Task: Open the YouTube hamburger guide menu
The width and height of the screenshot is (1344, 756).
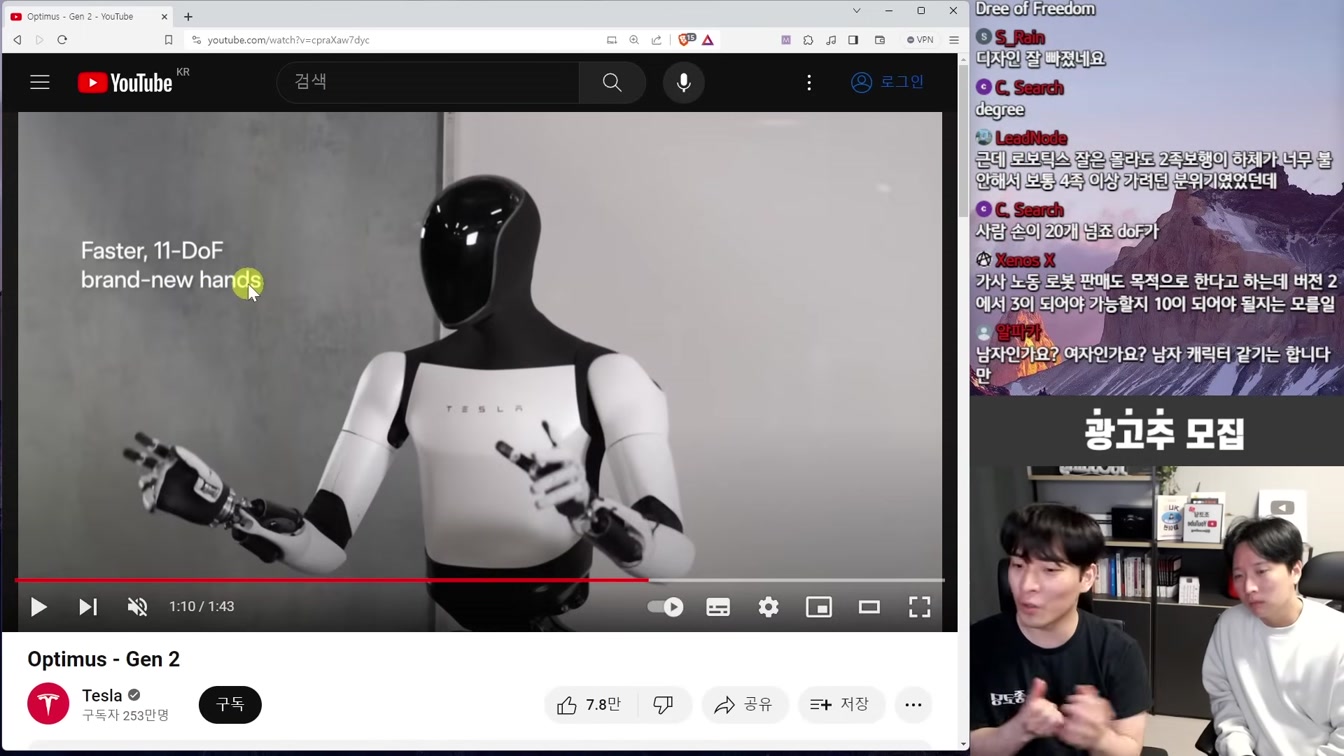Action: (40, 82)
